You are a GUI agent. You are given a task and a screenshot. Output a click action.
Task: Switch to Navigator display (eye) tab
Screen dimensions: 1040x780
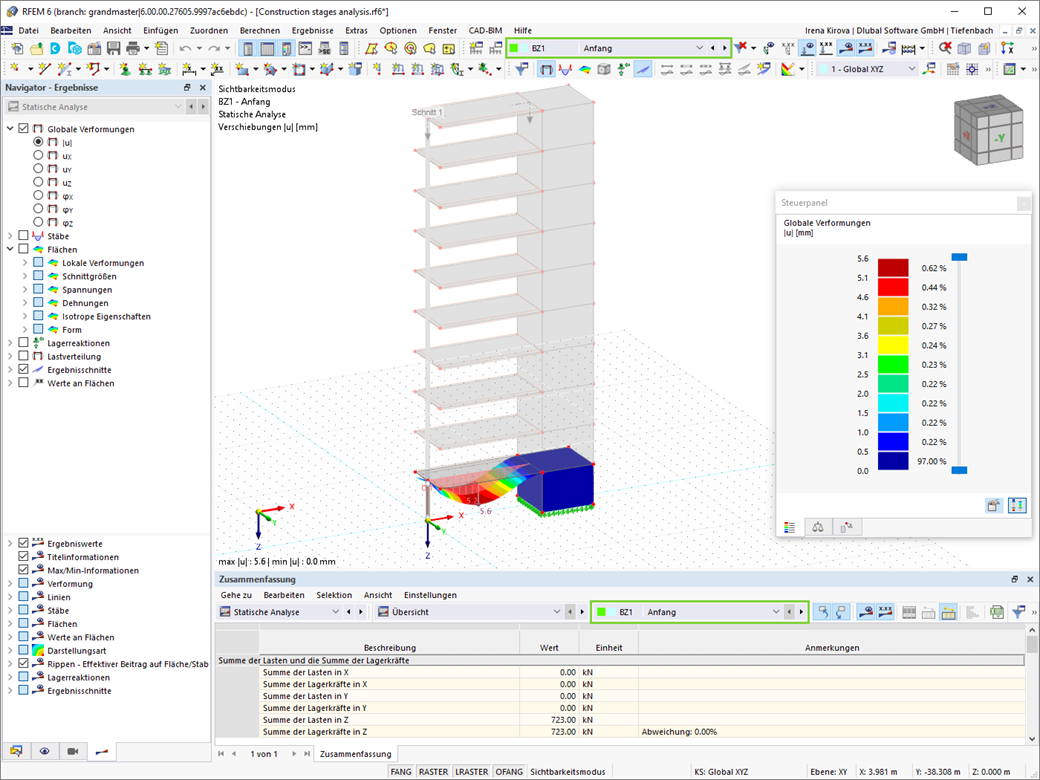coord(44,751)
